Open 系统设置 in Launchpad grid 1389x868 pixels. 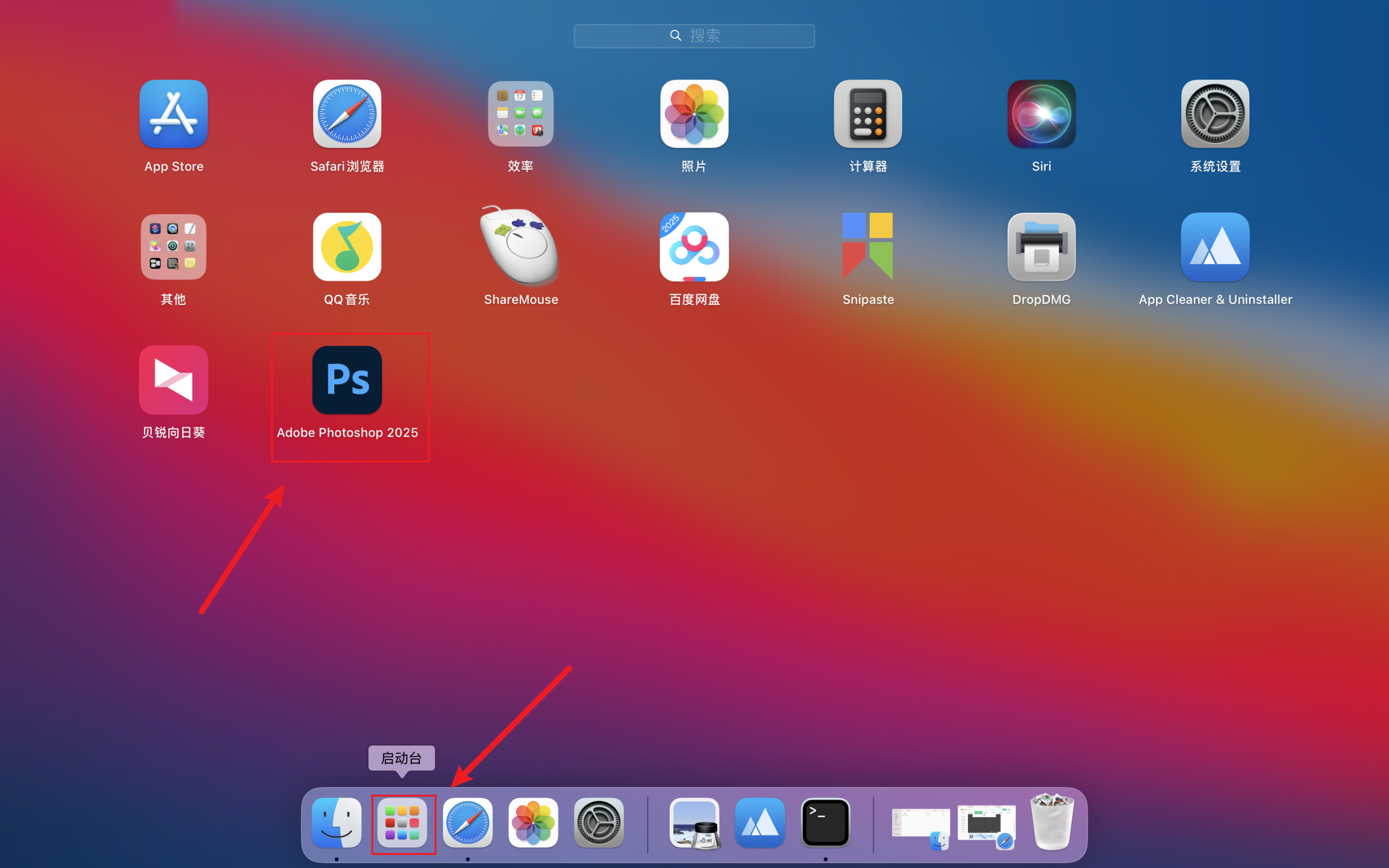[1215, 114]
